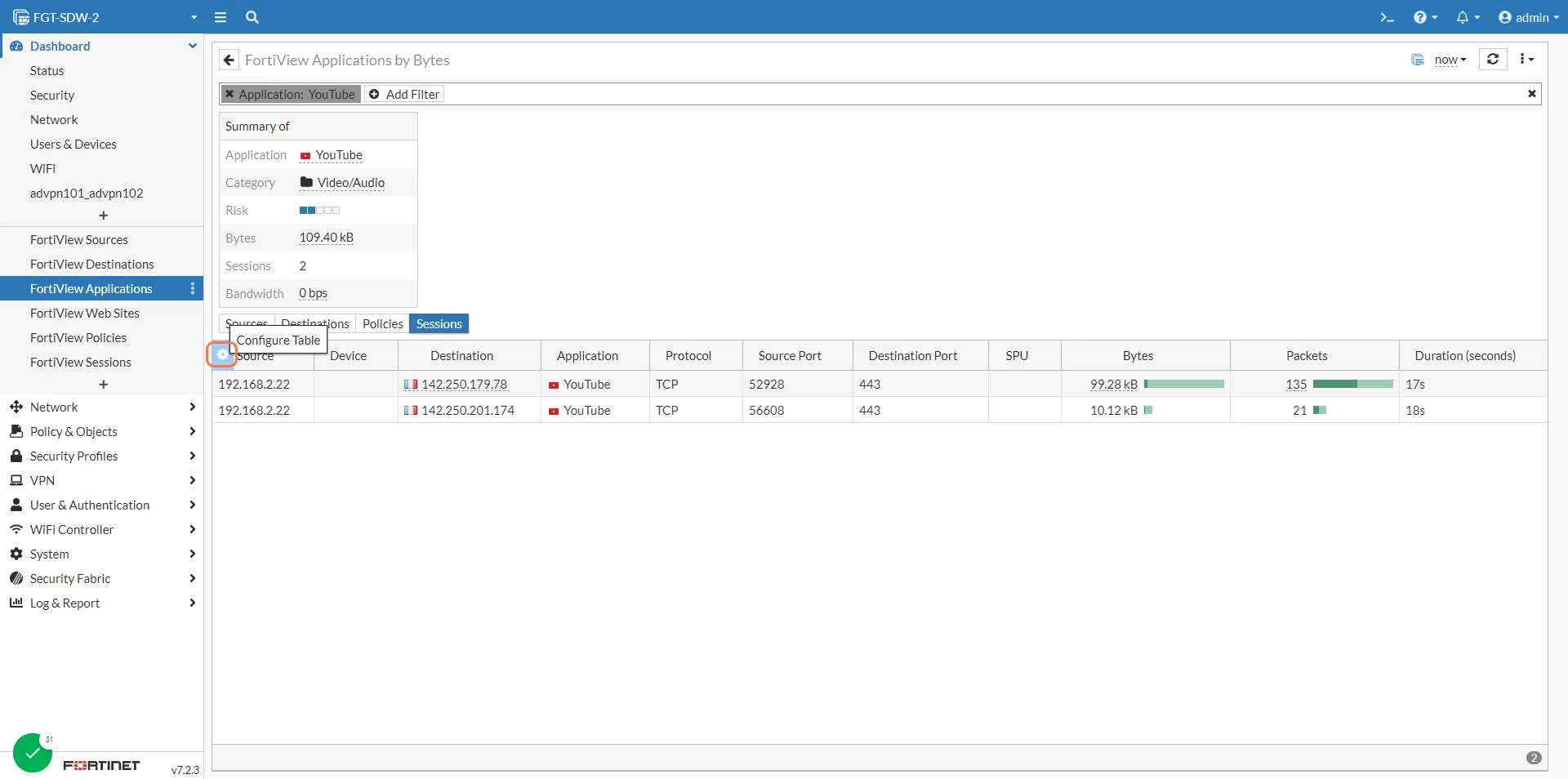Click the v7.2.3 version label
Viewport: 1568px width, 779px height.
(x=185, y=770)
